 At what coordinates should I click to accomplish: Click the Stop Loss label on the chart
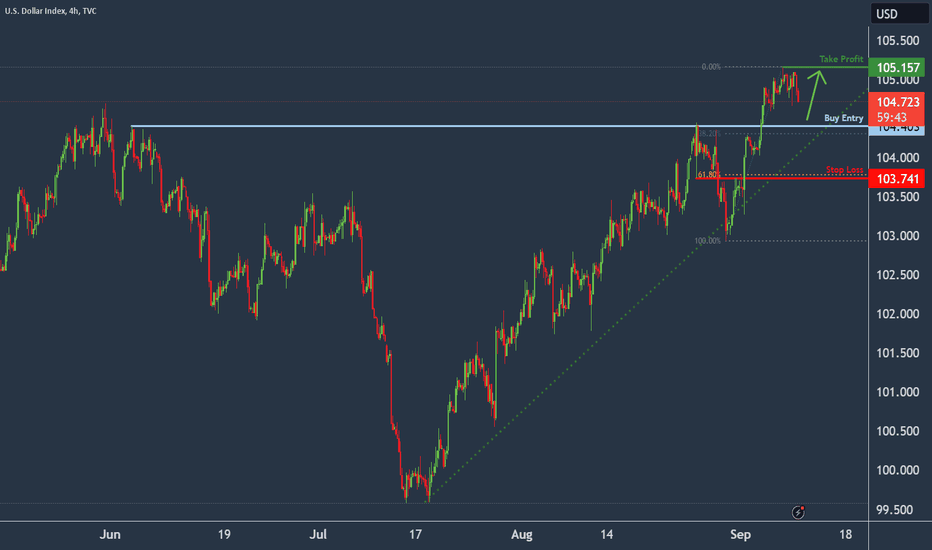pyautogui.click(x=844, y=170)
